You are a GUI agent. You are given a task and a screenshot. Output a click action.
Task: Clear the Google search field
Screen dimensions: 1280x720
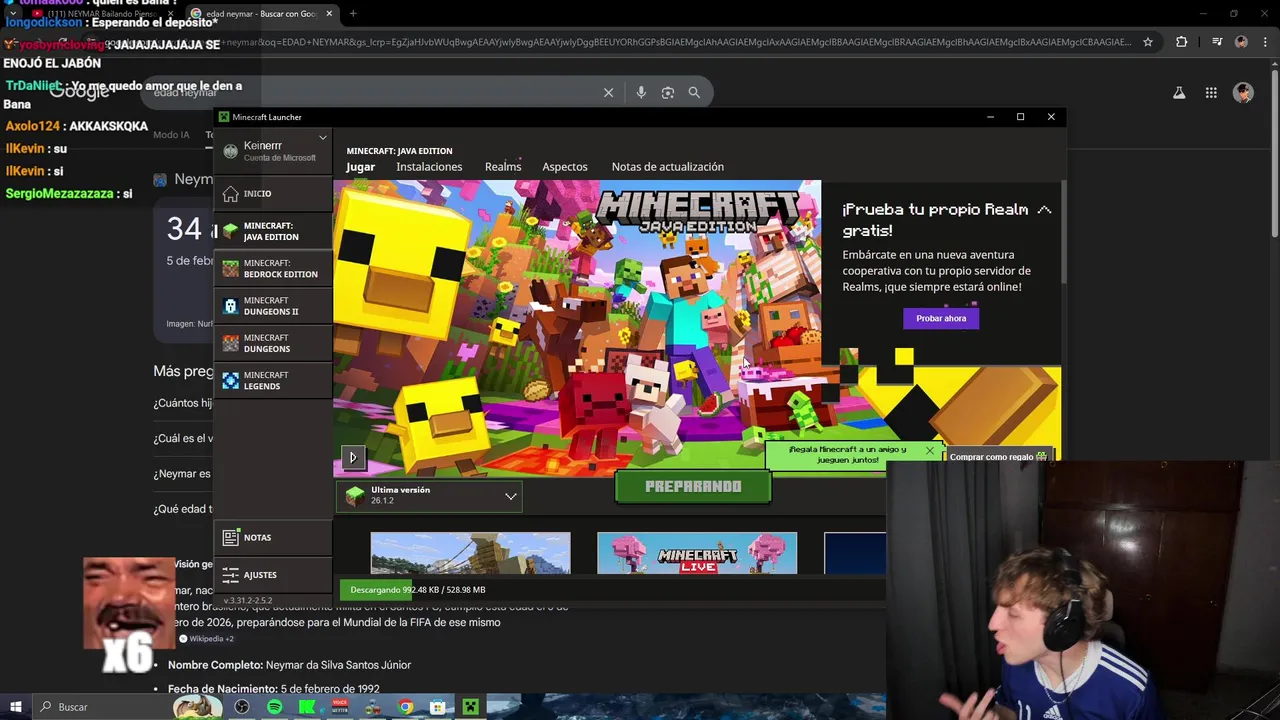tap(608, 92)
